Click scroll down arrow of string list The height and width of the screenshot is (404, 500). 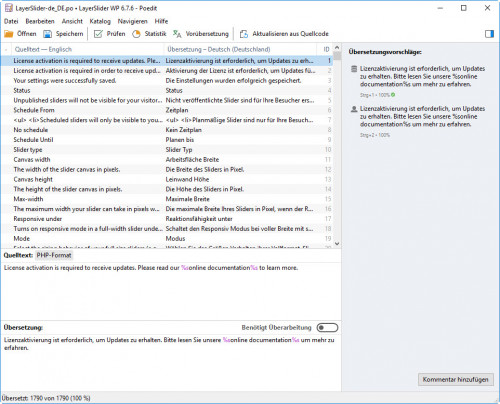(337, 244)
